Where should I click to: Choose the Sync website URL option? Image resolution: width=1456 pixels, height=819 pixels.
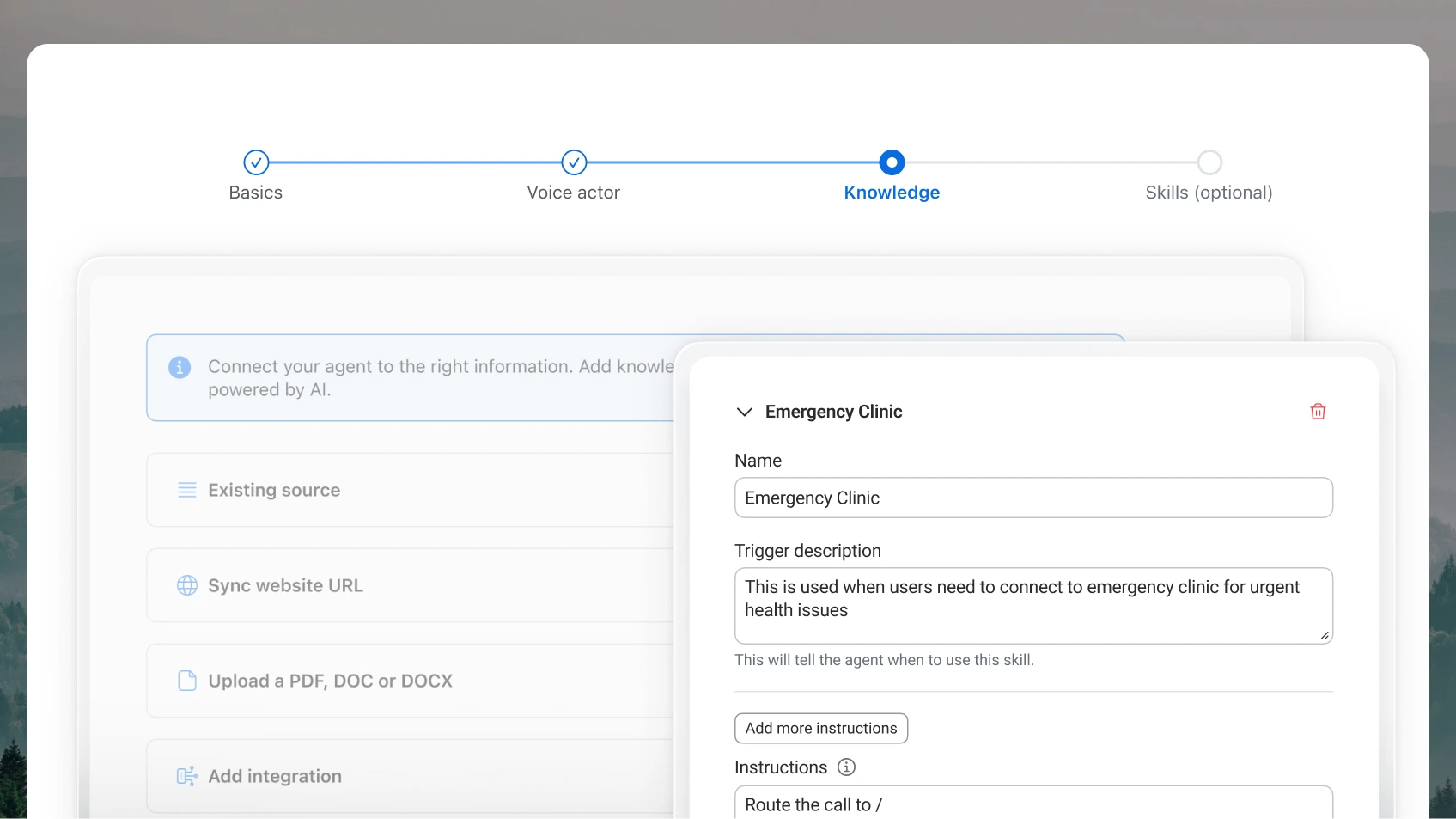pos(411,585)
